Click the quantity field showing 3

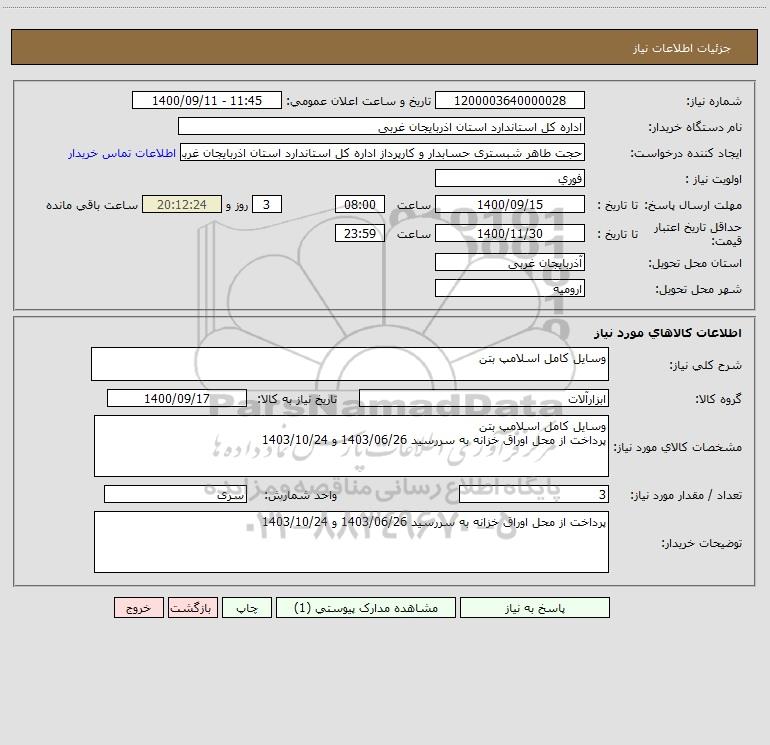[534, 495]
